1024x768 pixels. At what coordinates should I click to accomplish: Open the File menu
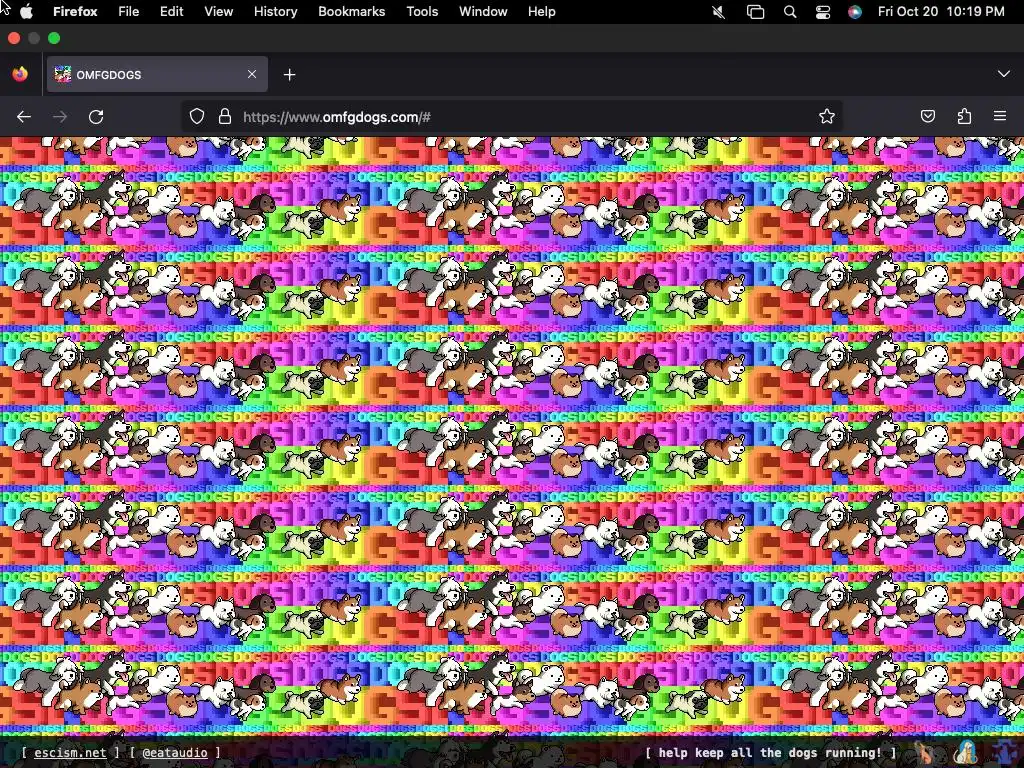(129, 12)
